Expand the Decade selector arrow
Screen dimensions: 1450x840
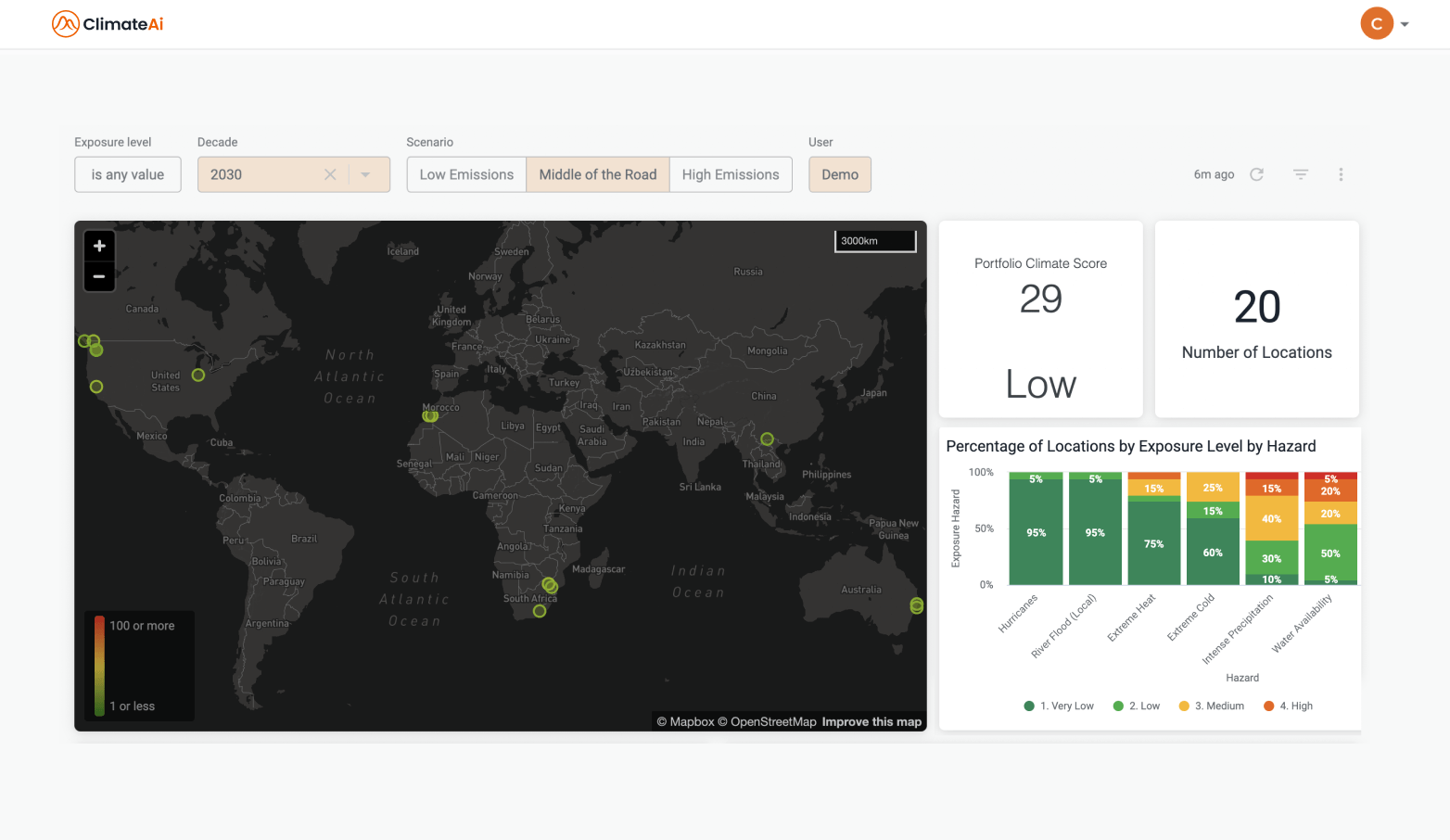(x=365, y=174)
